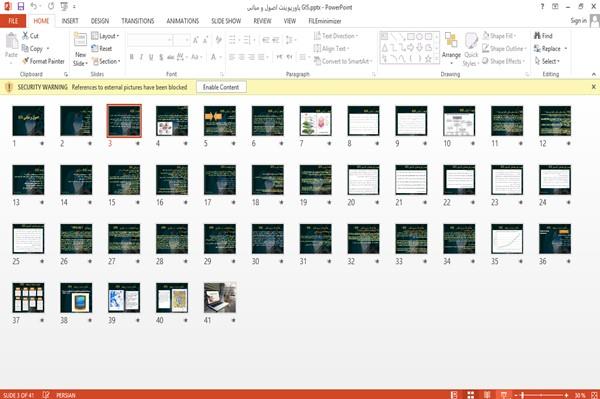
Task: Expand Shape Fill options
Action: (x=499, y=36)
